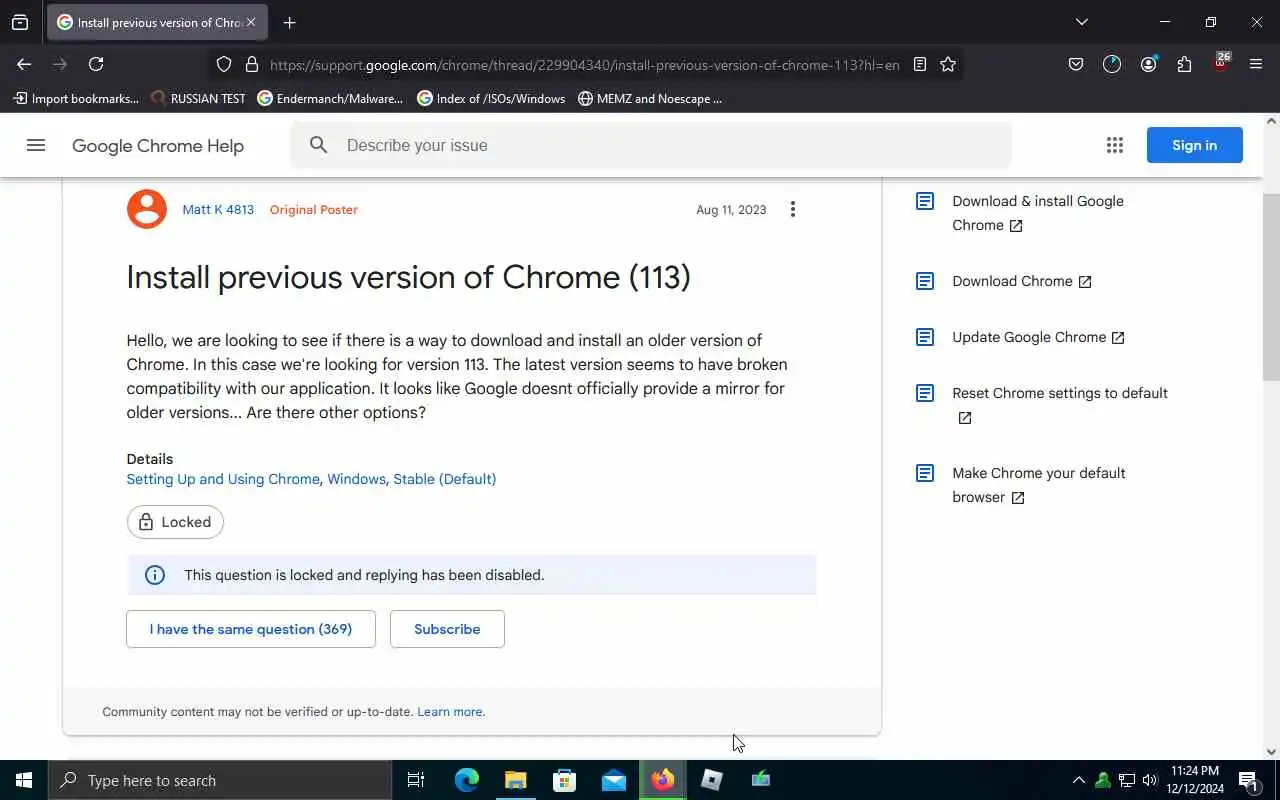
Task: Open MEMZ and Noescape bookmark
Action: click(650, 98)
